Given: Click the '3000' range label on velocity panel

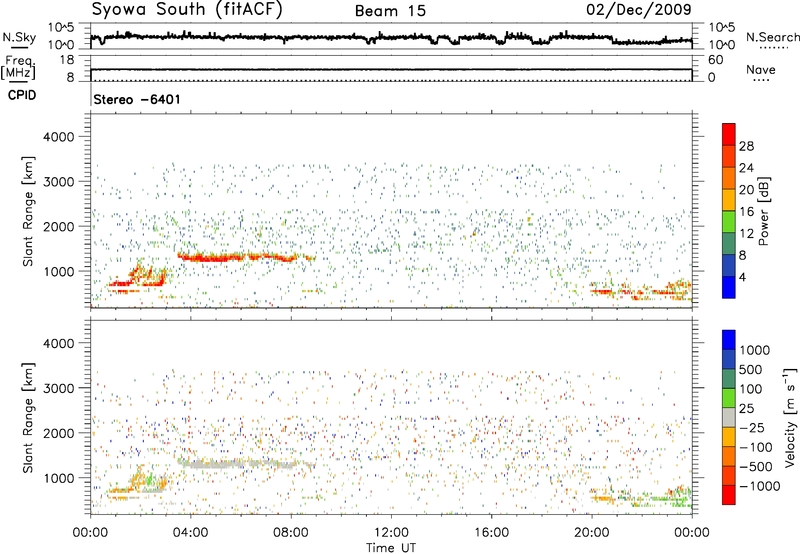Looking at the screenshot, I should 58,388.
